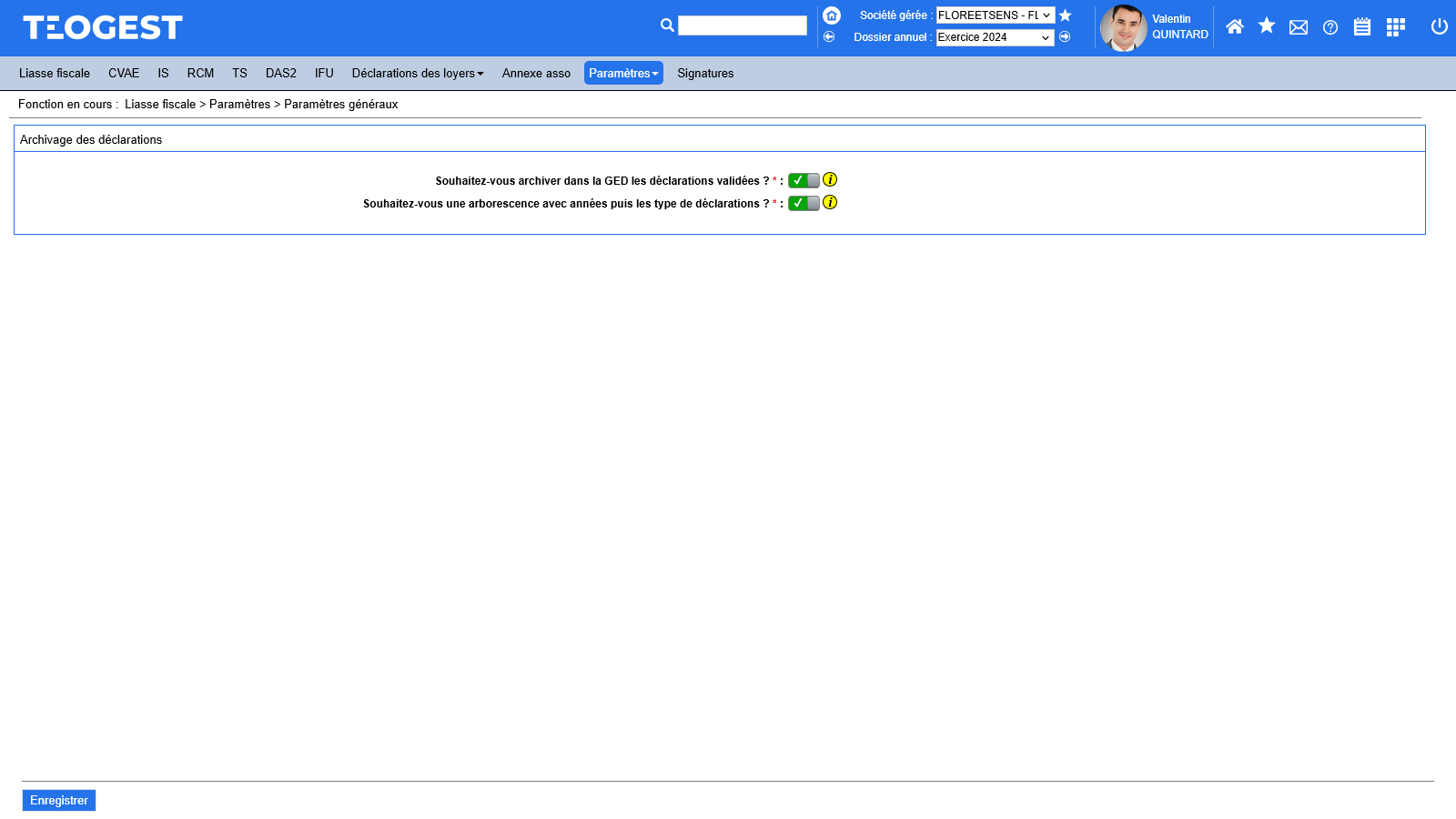Open the calendar icon
Image resolution: width=1456 pixels, height=819 pixels.
pos(1362,27)
